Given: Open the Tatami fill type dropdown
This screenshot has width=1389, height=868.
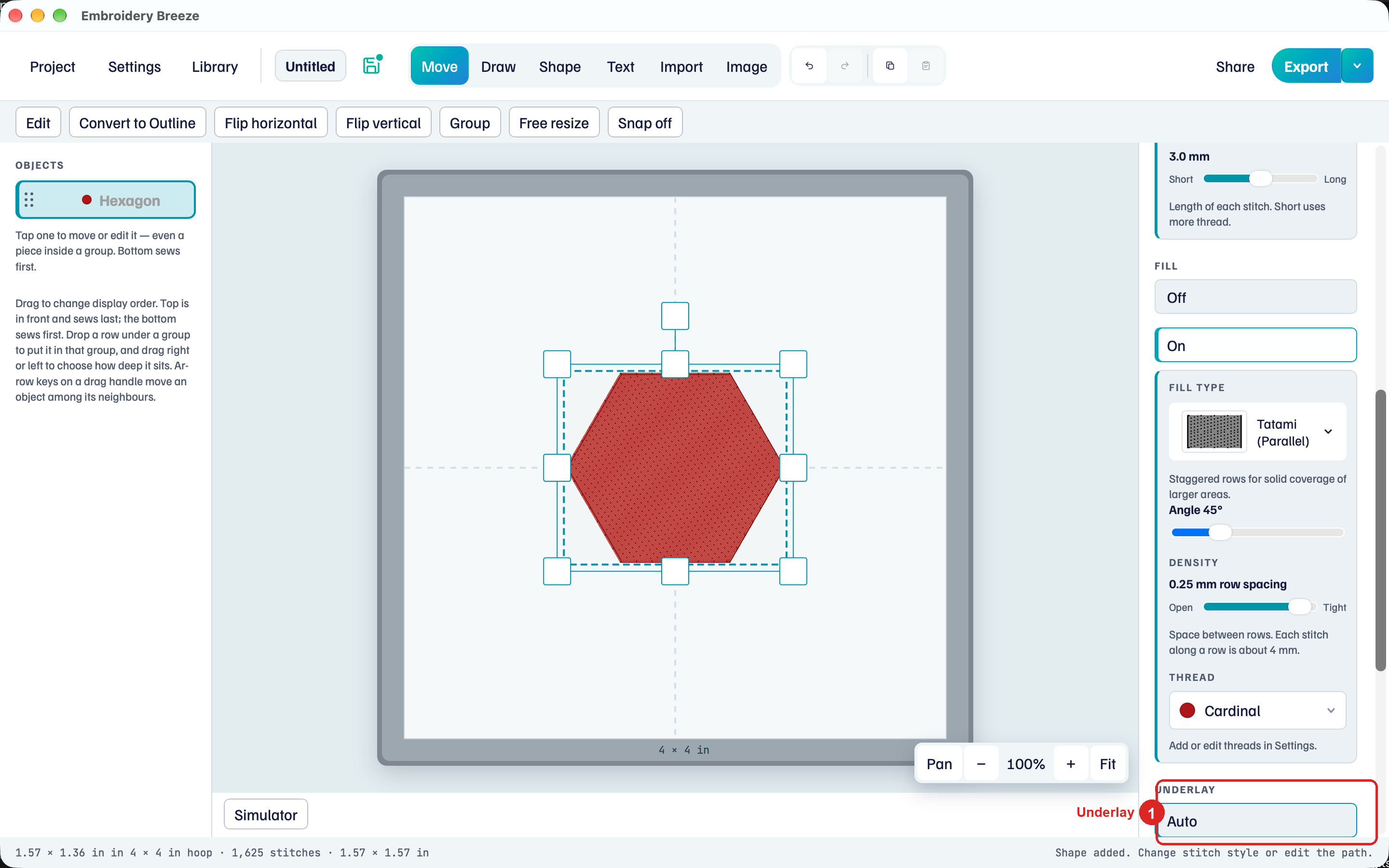Looking at the screenshot, I should point(1257,432).
